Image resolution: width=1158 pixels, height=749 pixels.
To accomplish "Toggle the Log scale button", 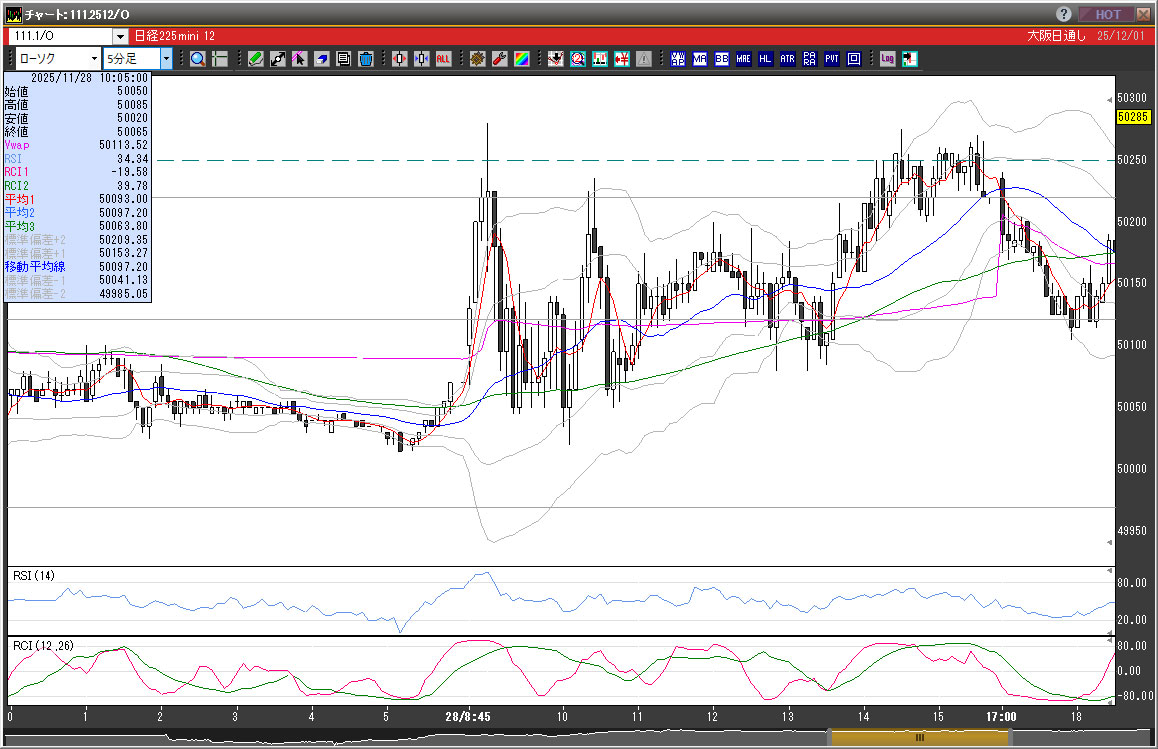I will tap(887, 59).
